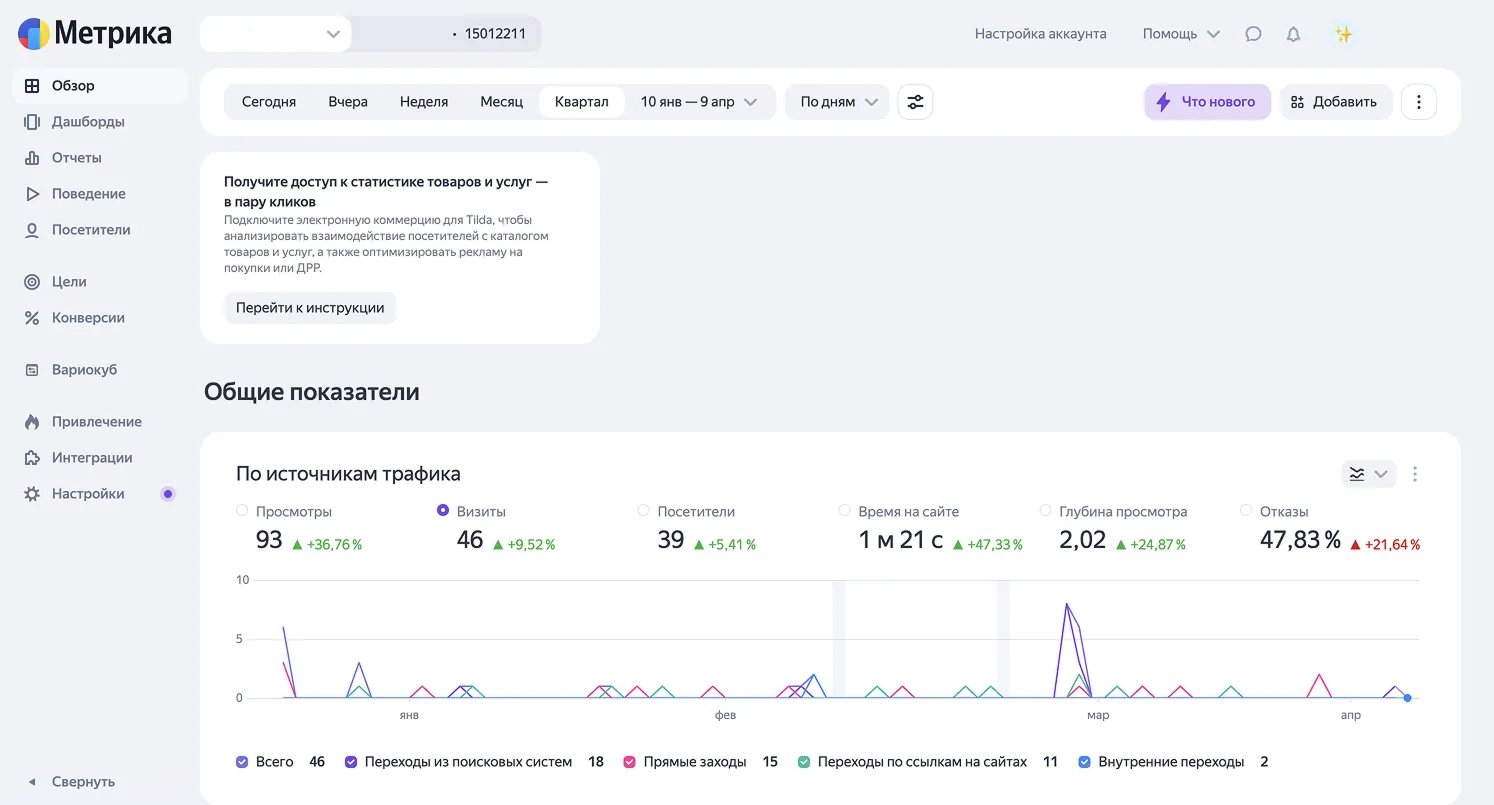Switch period to Месяц
1494x805 pixels.
click(x=502, y=102)
